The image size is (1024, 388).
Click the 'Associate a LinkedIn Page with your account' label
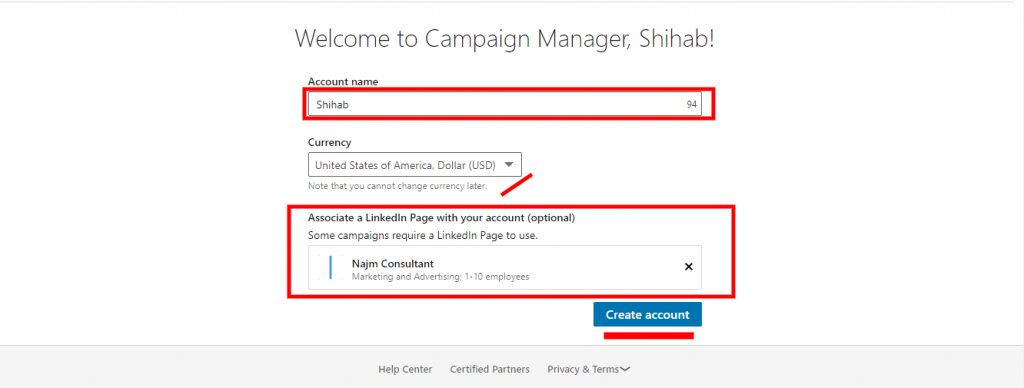(441, 218)
